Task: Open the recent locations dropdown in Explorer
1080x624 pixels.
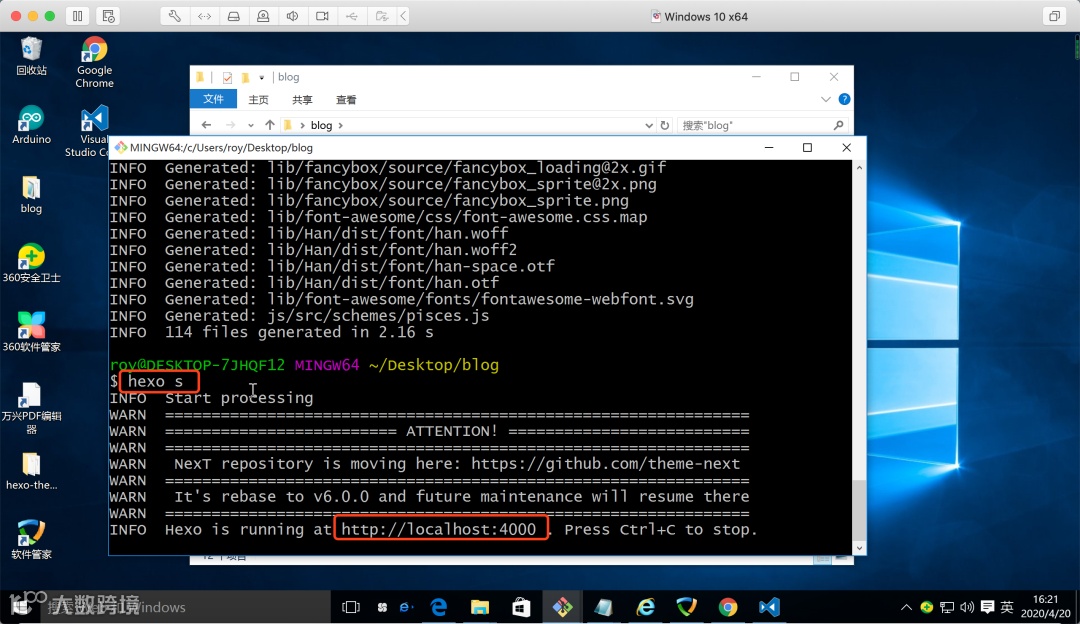Action: (251, 125)
